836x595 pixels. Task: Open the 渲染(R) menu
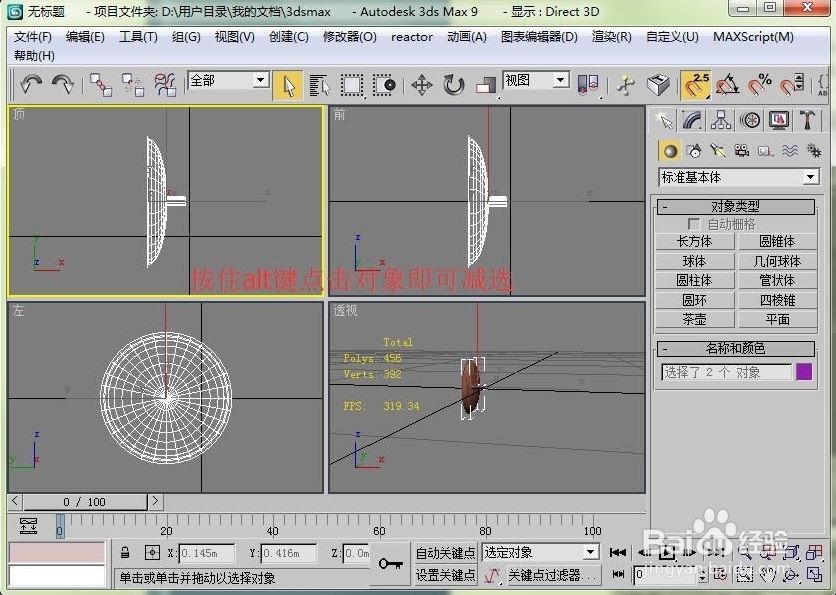612,37
